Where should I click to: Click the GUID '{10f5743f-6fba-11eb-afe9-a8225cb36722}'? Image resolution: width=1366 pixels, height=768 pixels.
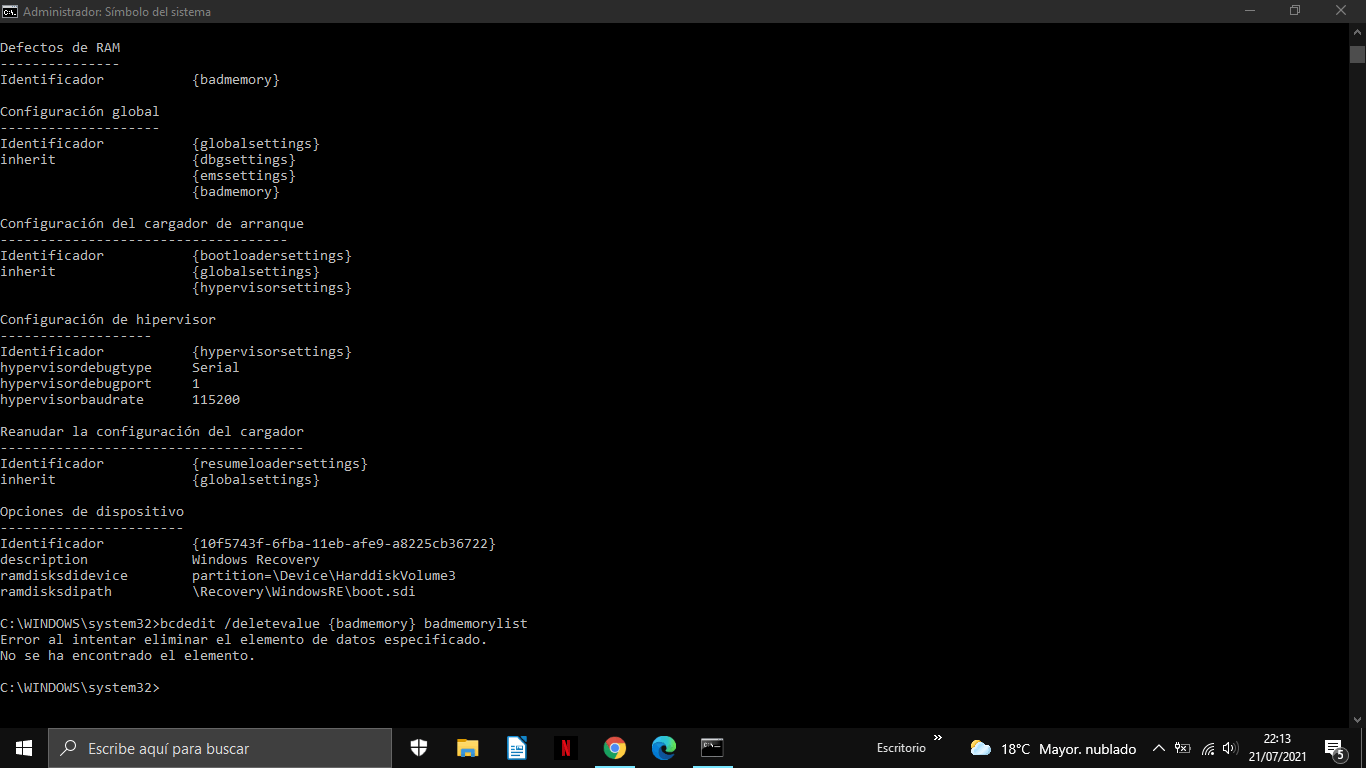coord(344,543)
